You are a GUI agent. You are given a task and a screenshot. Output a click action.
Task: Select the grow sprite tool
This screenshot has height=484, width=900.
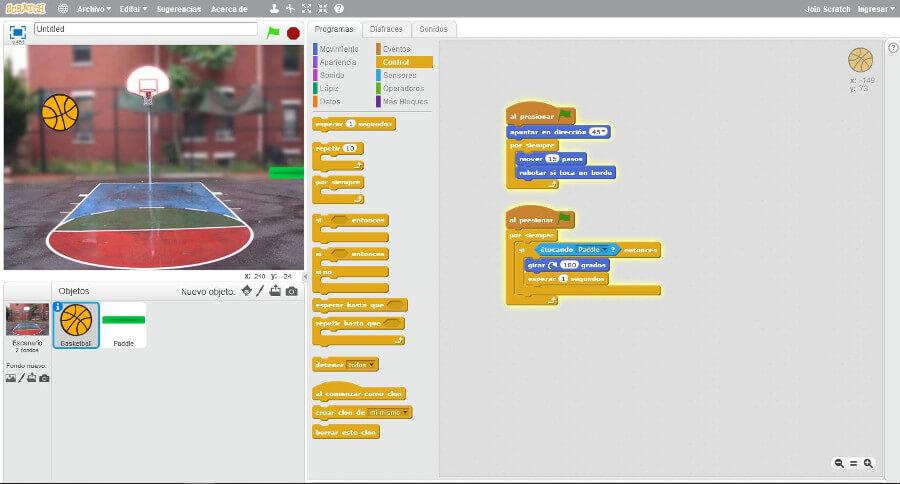(307, 9)
